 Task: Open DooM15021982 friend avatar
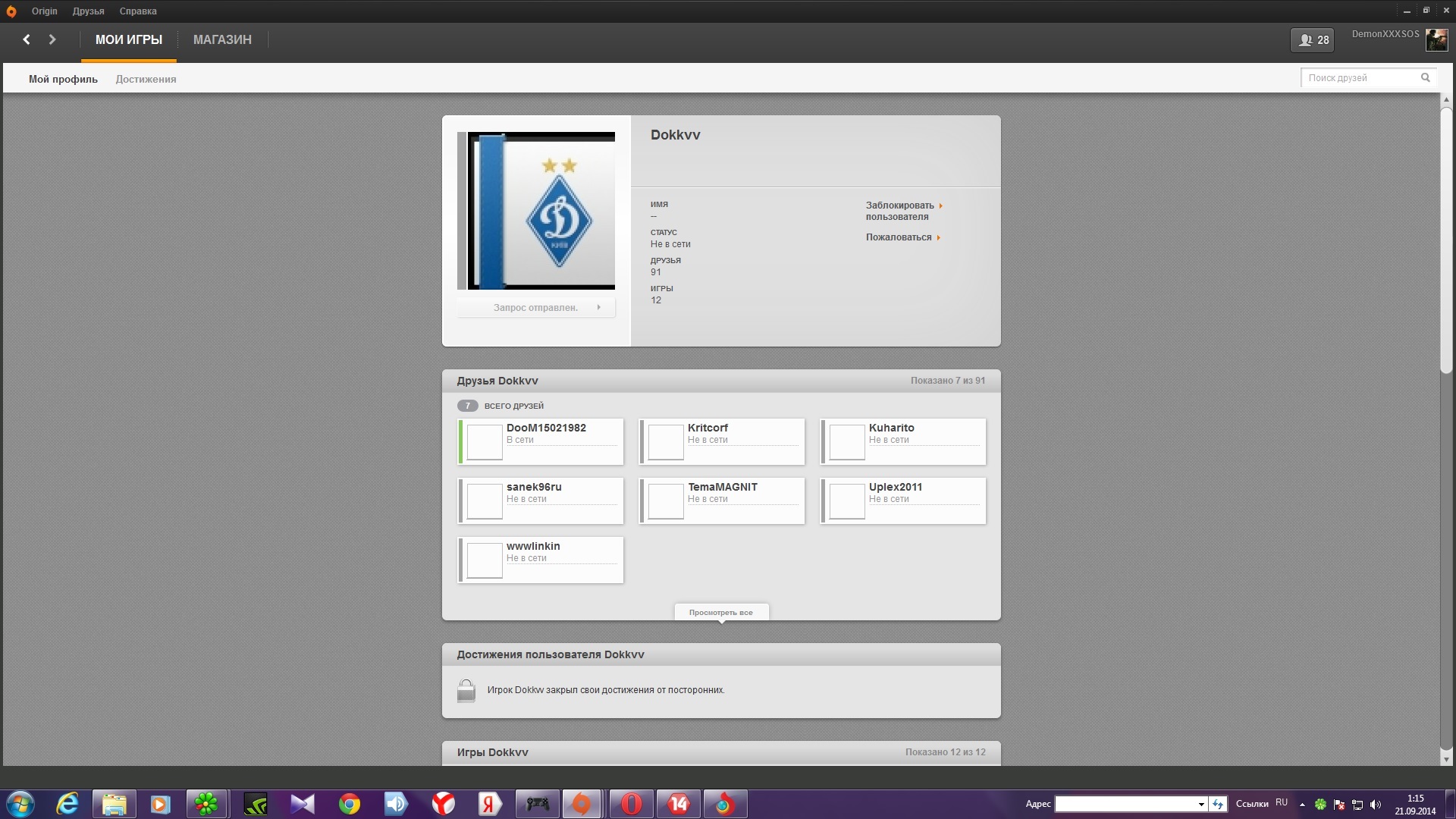tap(485, 442)
